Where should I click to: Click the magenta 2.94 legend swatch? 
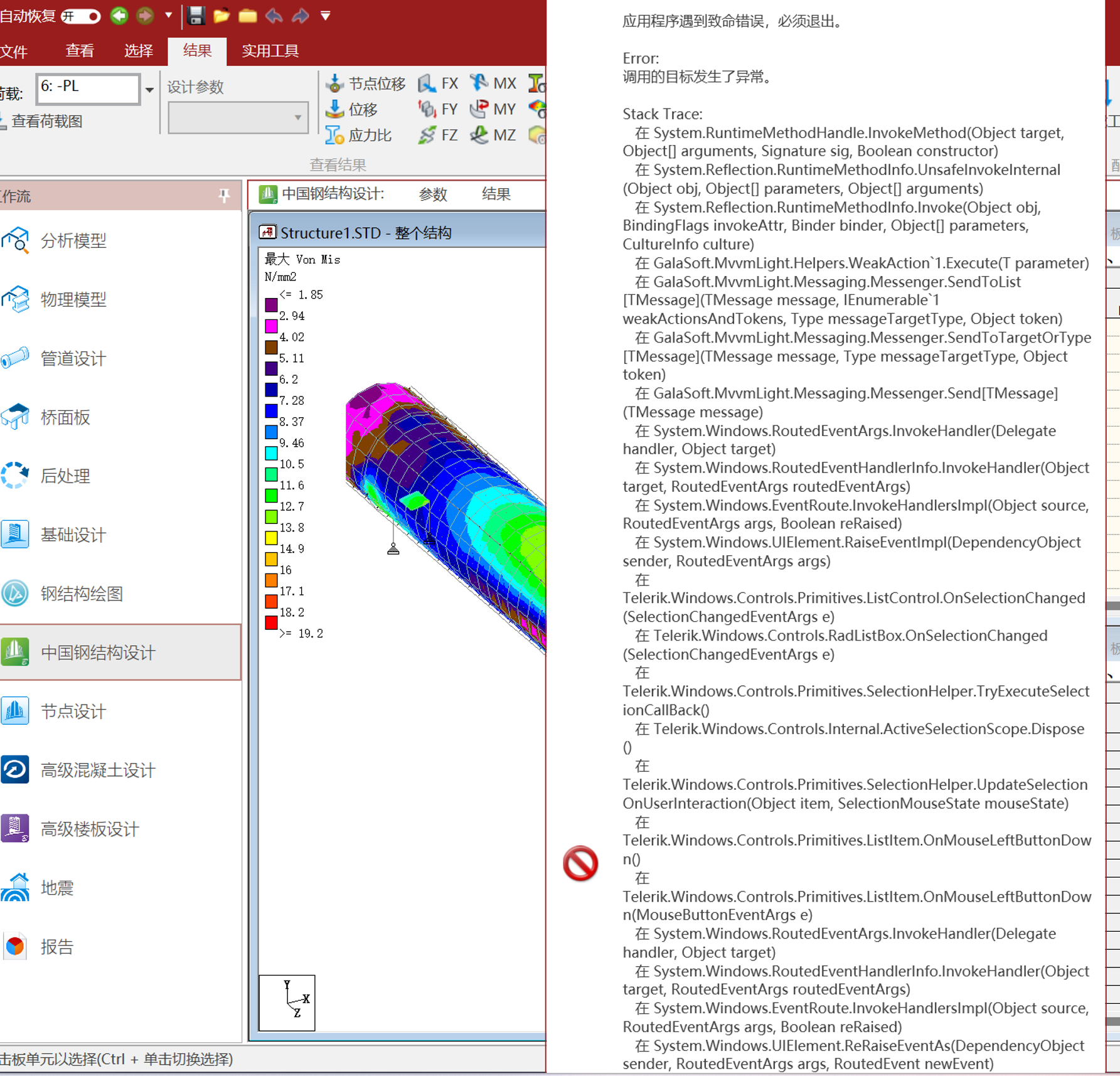coord(271,326)
